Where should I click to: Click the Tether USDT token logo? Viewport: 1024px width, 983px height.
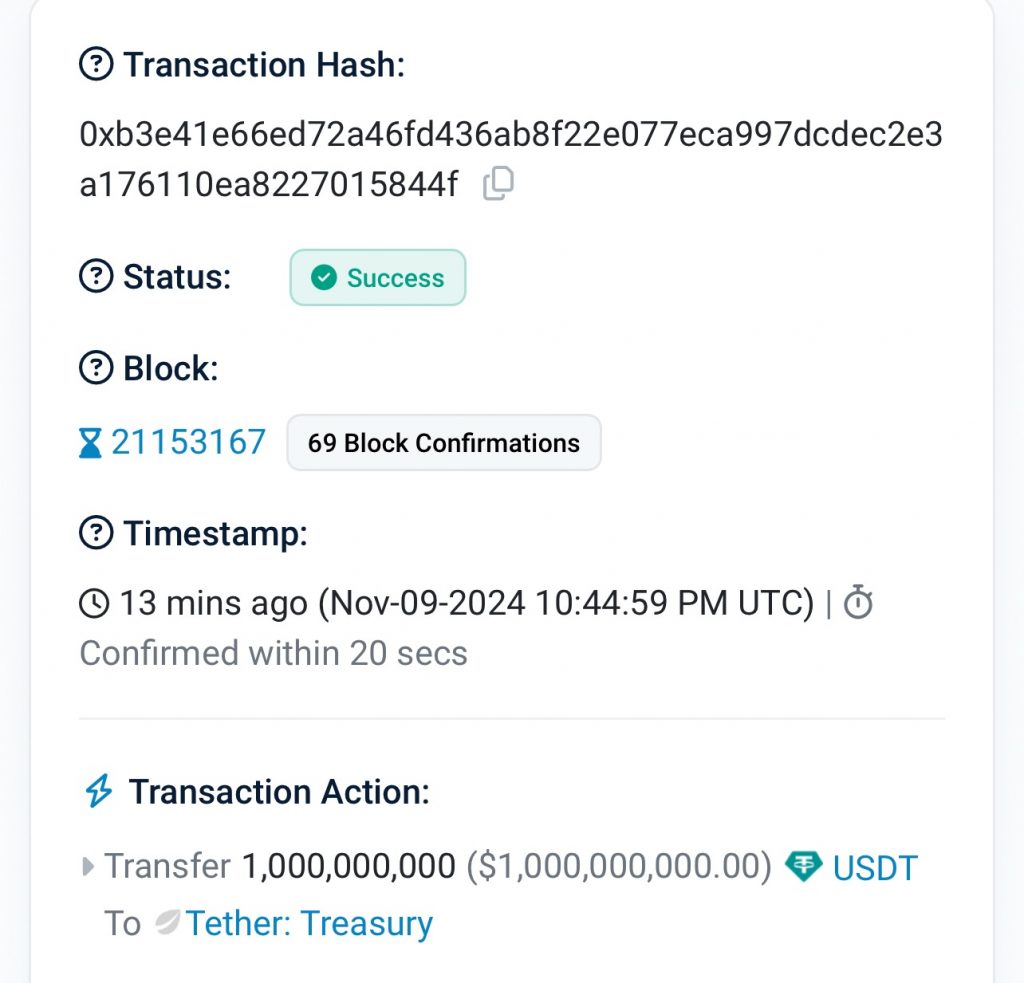(x=803, y=867)
